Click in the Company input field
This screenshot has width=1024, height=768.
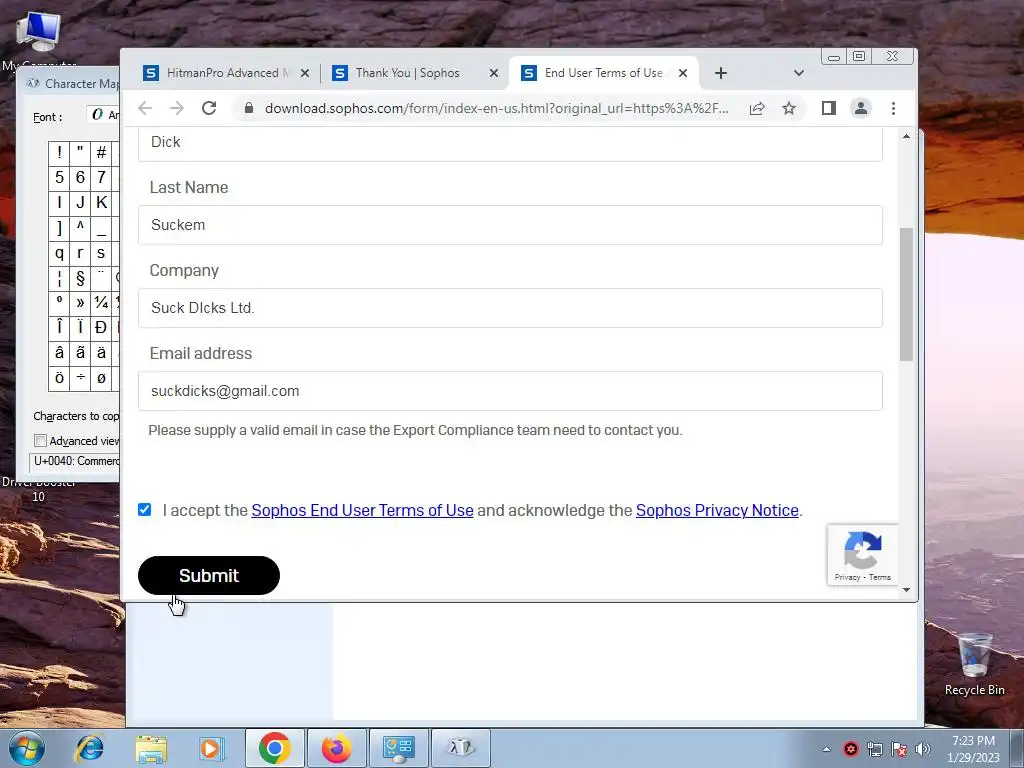[x=510, y=308]
